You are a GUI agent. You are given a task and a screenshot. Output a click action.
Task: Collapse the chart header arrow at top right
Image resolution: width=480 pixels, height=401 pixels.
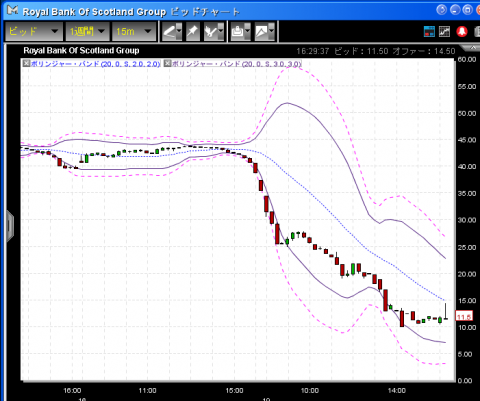[473, 49]
